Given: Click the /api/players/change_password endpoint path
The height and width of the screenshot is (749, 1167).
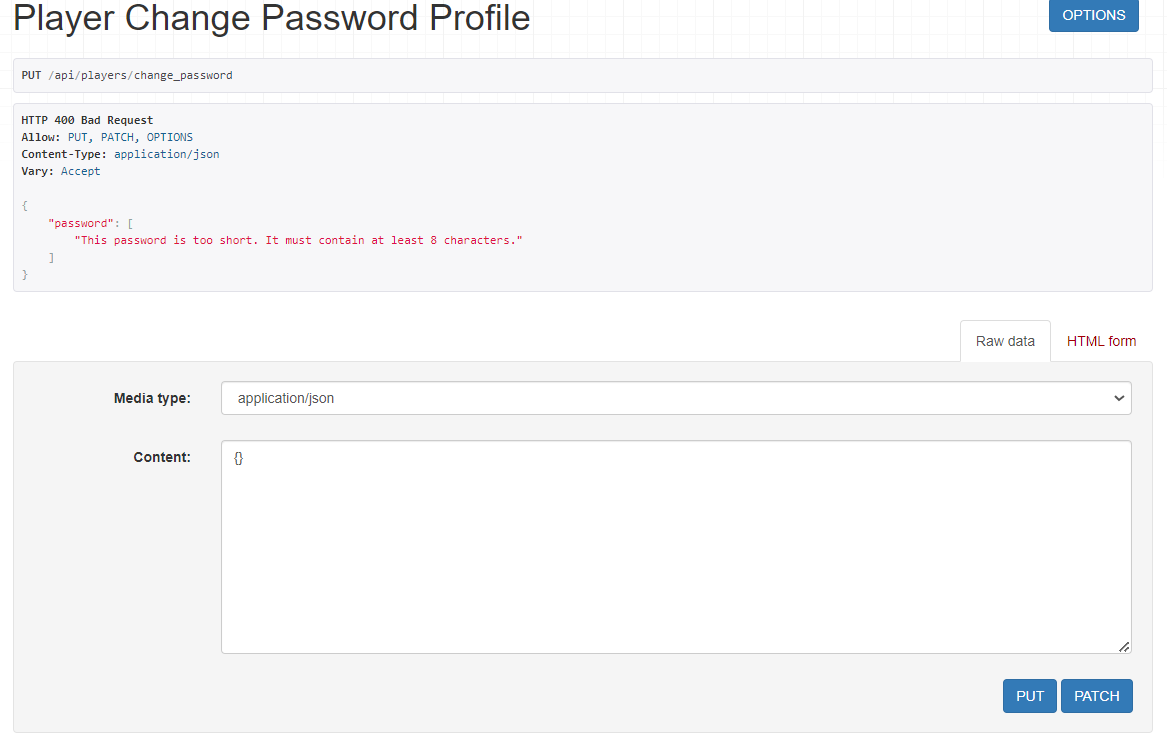Looking at the screenshot, I should click(x=140, y=75).
